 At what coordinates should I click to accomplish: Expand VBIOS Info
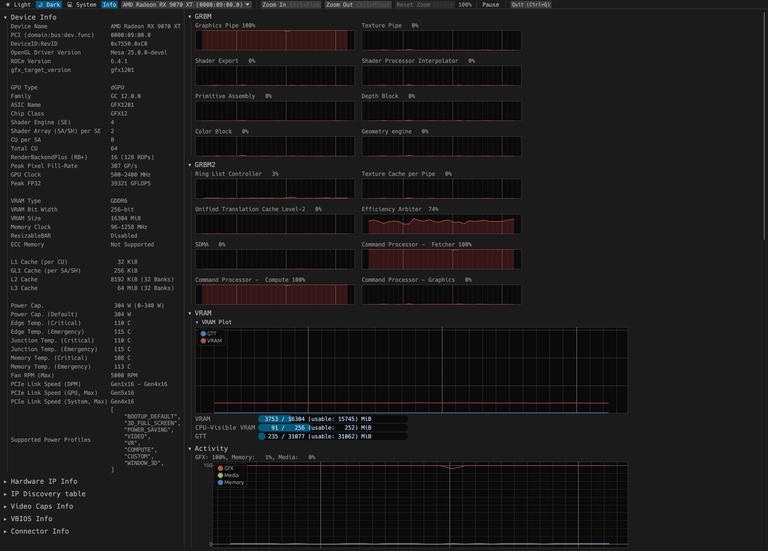28,519
